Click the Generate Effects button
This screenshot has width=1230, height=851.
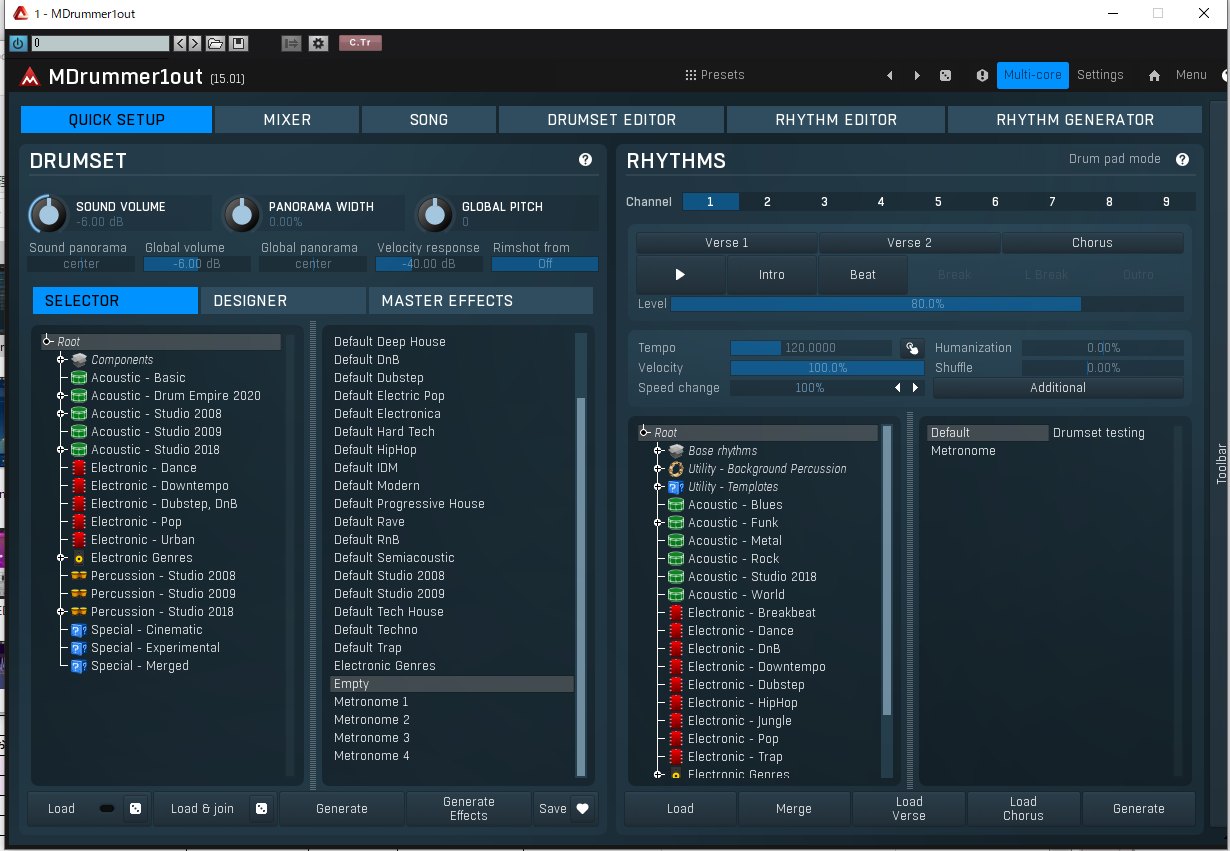468,809
